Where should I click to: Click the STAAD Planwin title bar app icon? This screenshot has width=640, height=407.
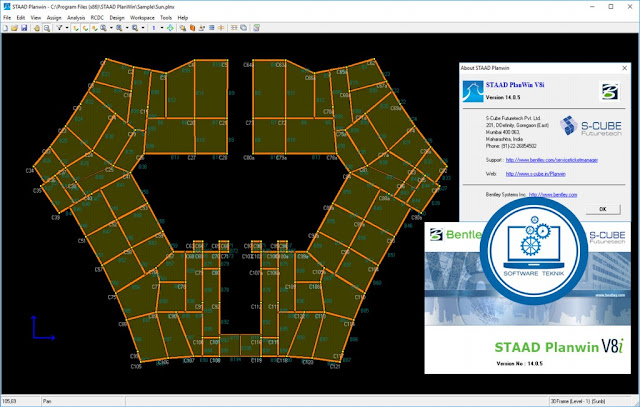(x=7, y=7)
